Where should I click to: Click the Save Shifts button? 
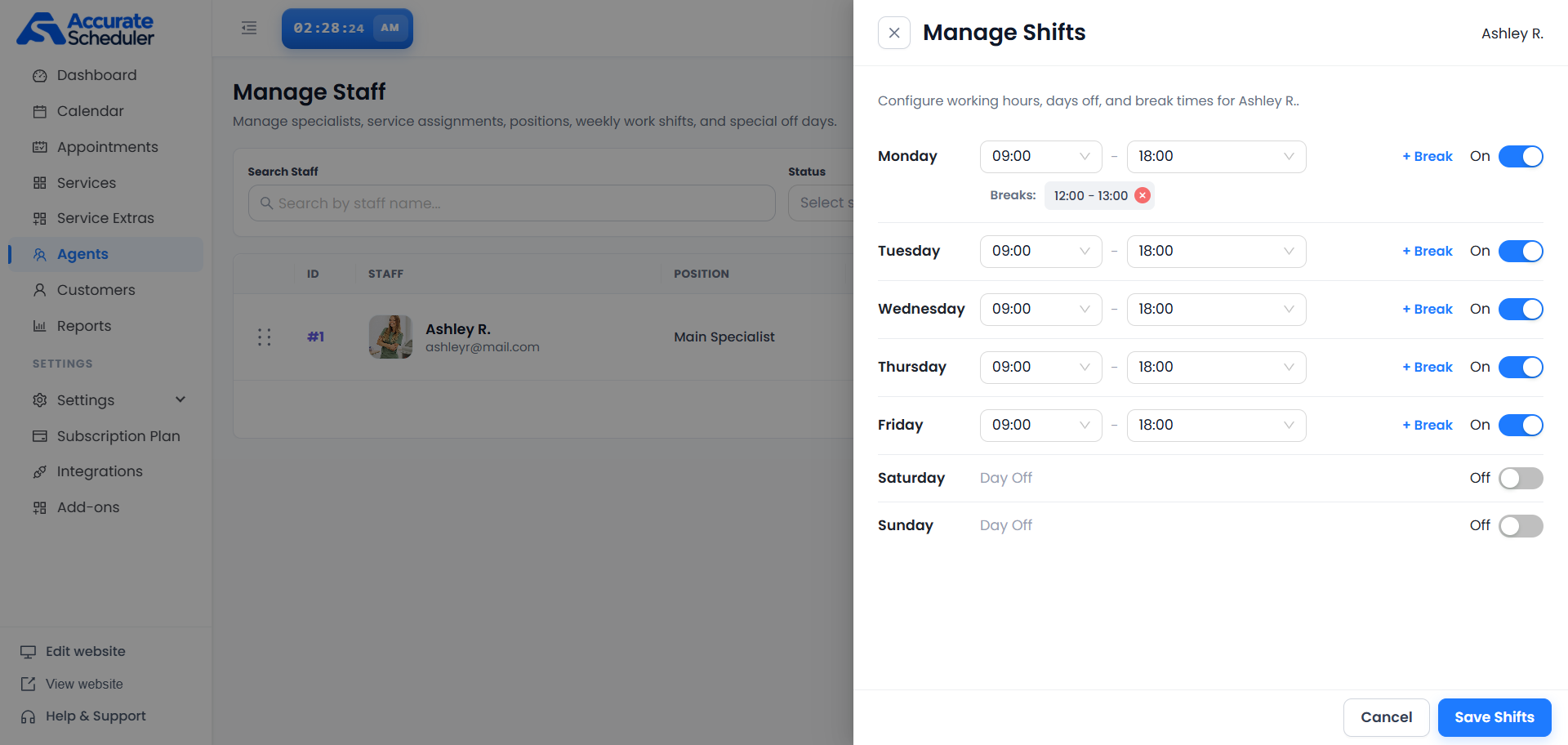click(1494, 717)
